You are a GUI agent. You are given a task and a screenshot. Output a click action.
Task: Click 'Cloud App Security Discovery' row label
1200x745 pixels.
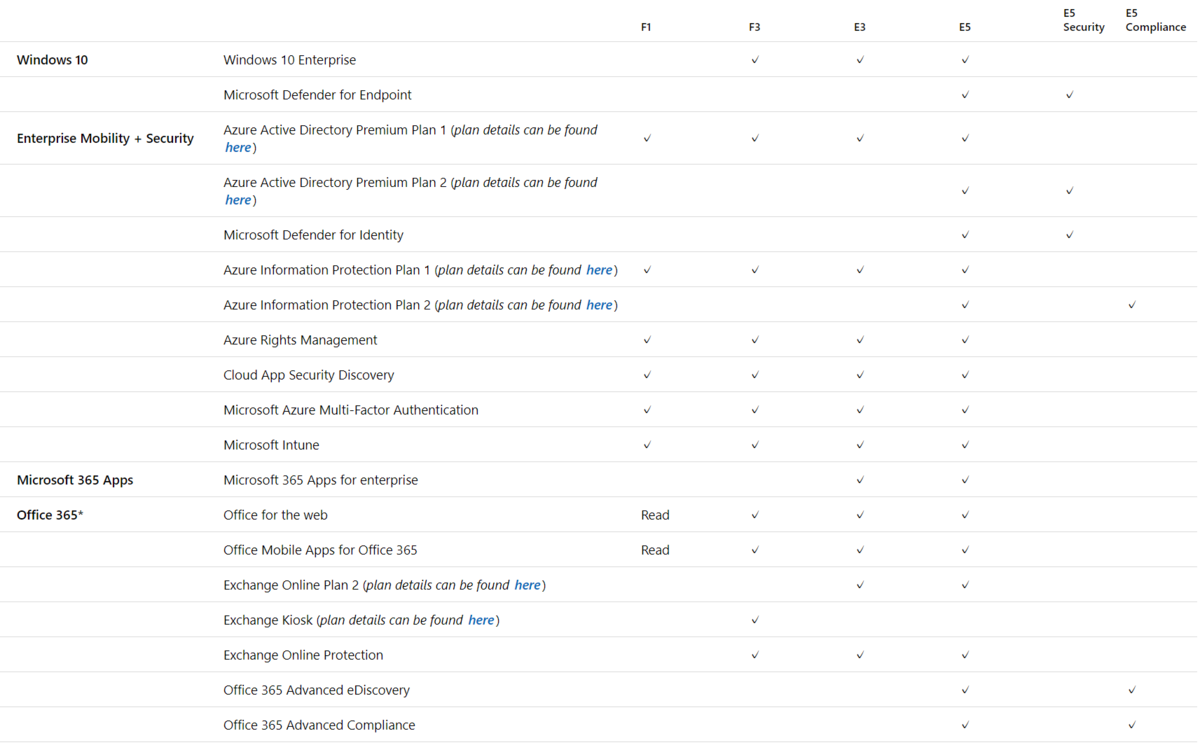[309, 375]
